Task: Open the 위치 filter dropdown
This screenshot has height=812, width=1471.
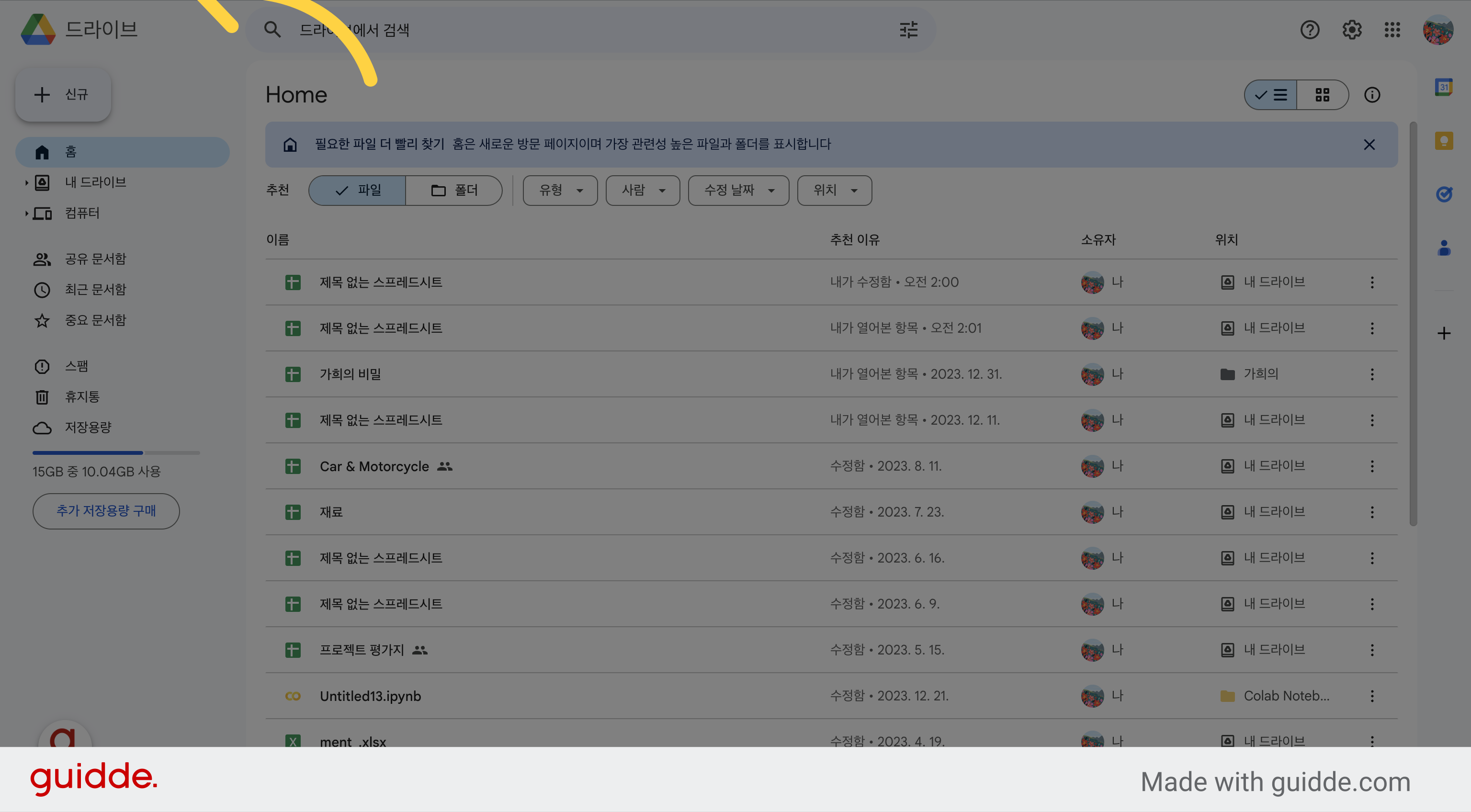Action: coord(834,190)
